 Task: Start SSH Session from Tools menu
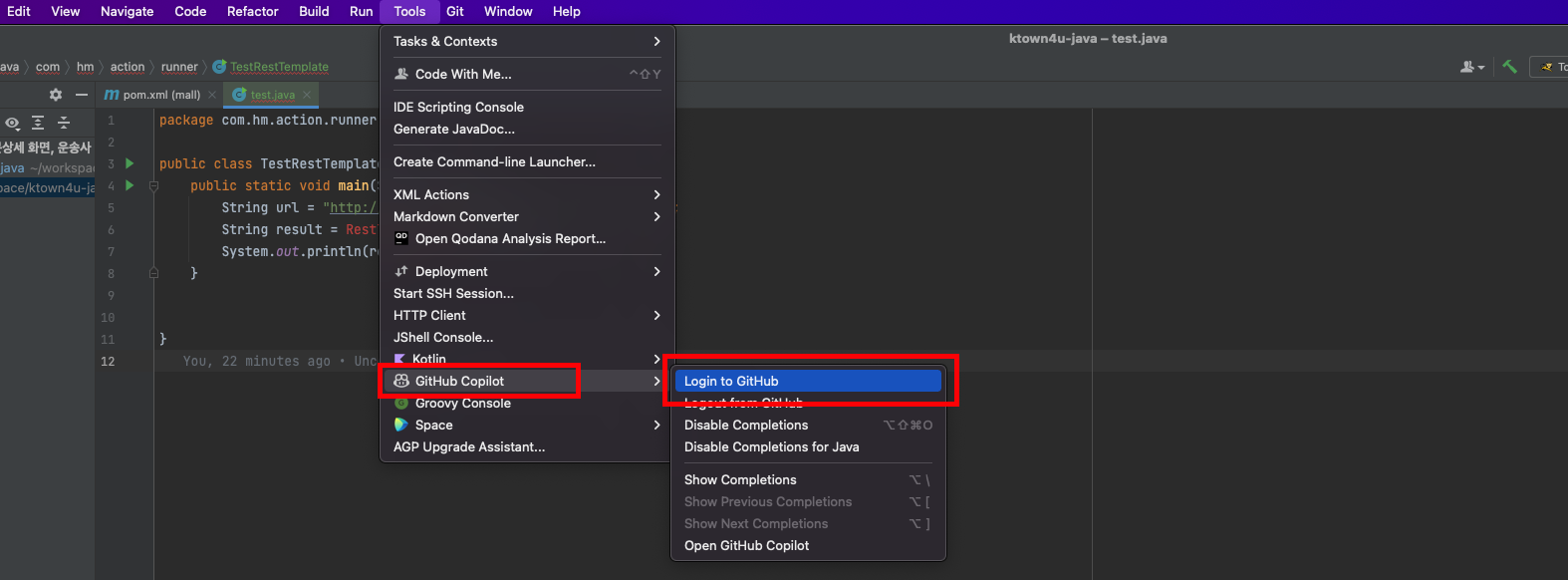click(527, 293)
